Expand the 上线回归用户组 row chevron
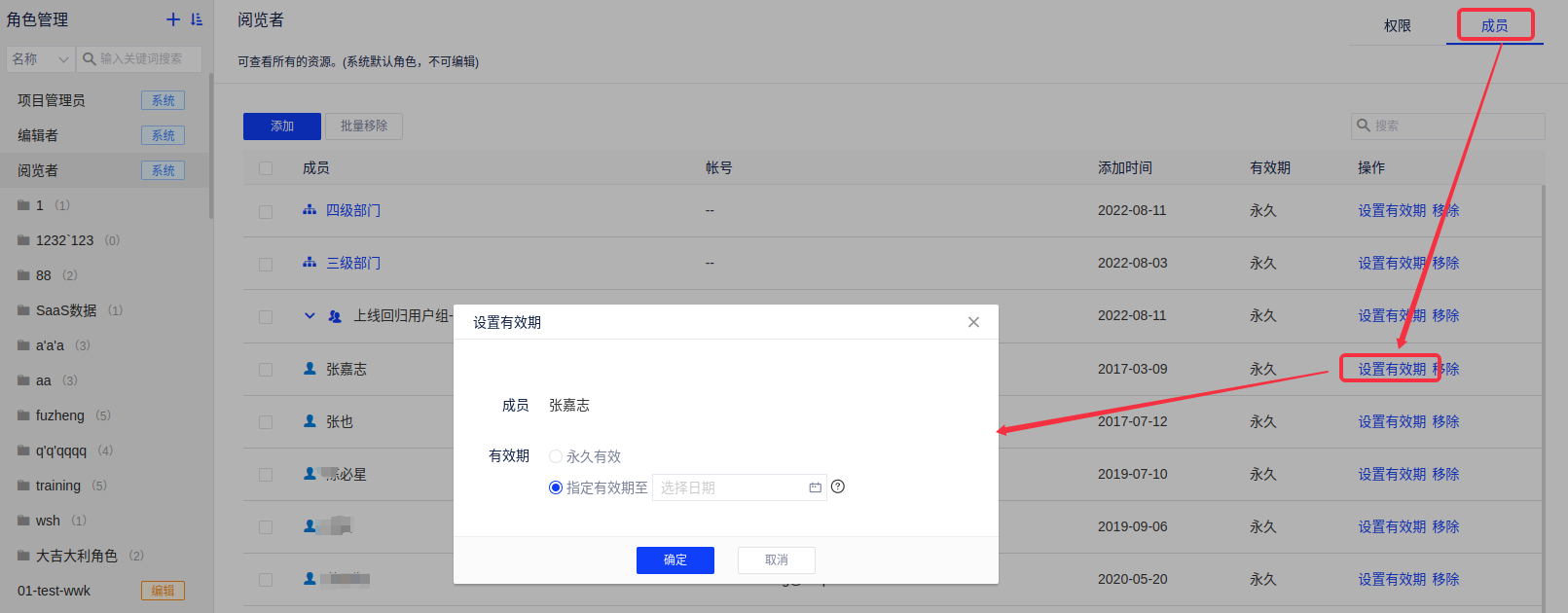Viewport: 1568px width, 613px height. (x=310, y=316)
